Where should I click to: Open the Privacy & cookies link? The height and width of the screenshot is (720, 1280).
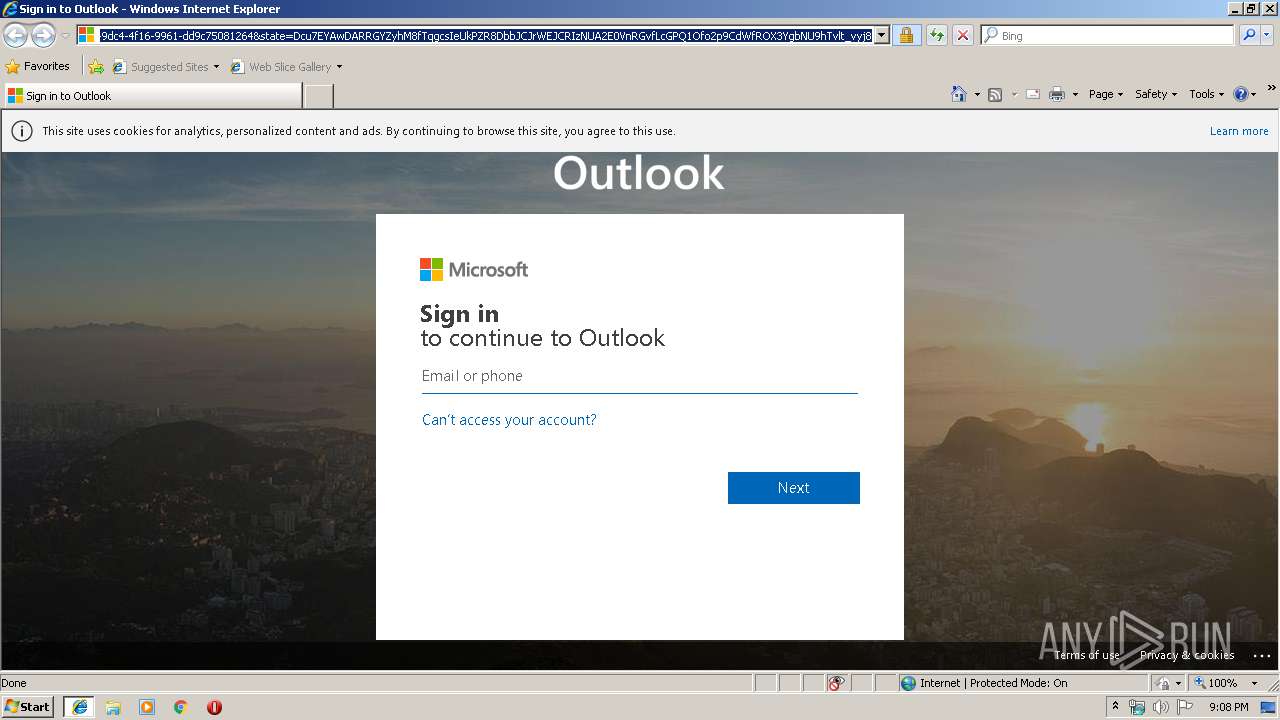(x=1187, y=655)
